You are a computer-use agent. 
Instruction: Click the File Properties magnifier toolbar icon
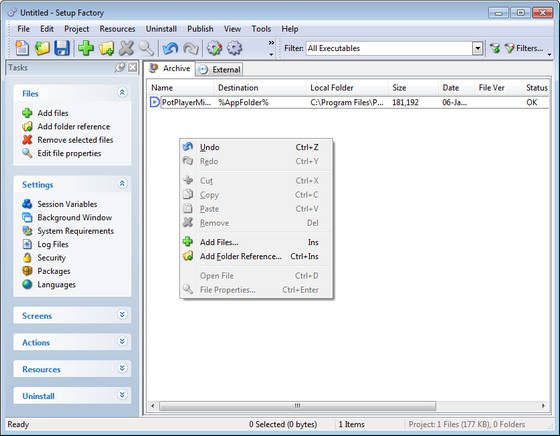click(x=146, y=48)
